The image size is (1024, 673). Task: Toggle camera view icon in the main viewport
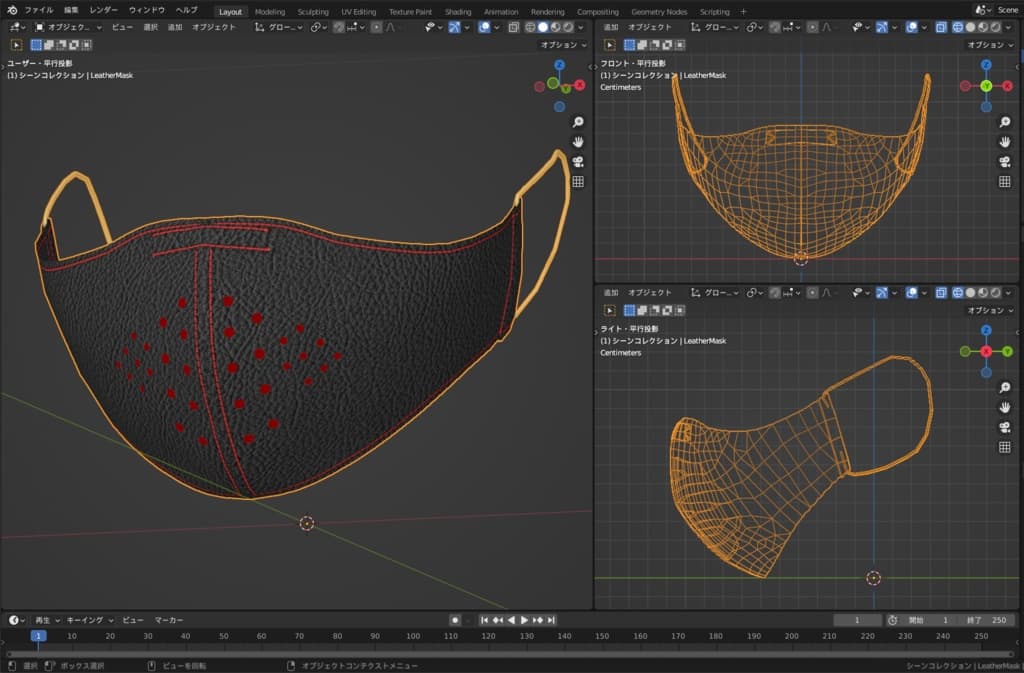(578, 162)
